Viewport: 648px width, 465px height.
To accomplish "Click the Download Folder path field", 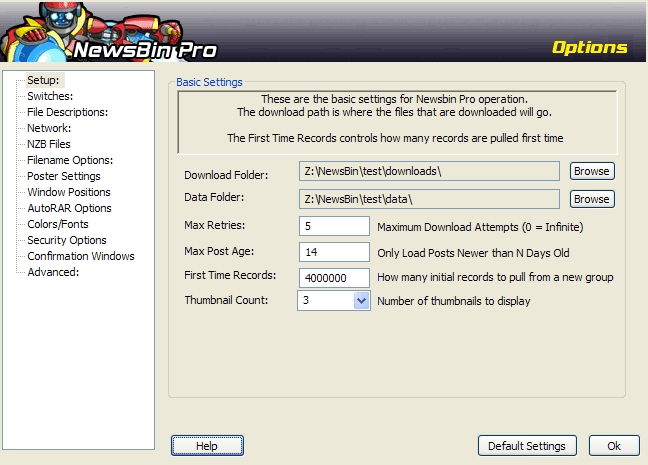I will [429, 171].
